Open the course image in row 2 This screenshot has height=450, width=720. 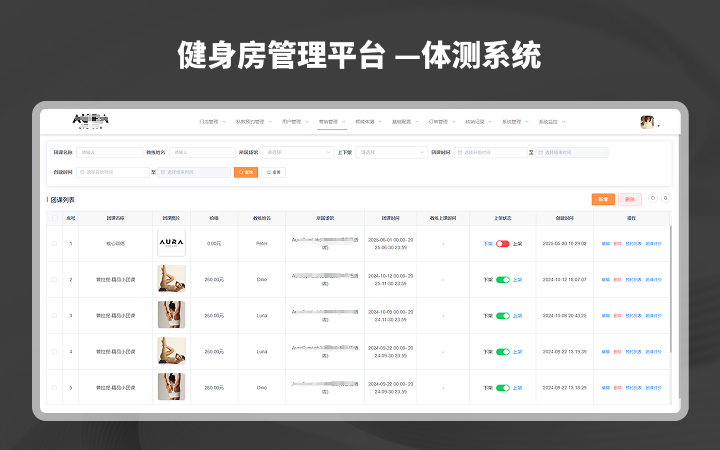[171, 279]
